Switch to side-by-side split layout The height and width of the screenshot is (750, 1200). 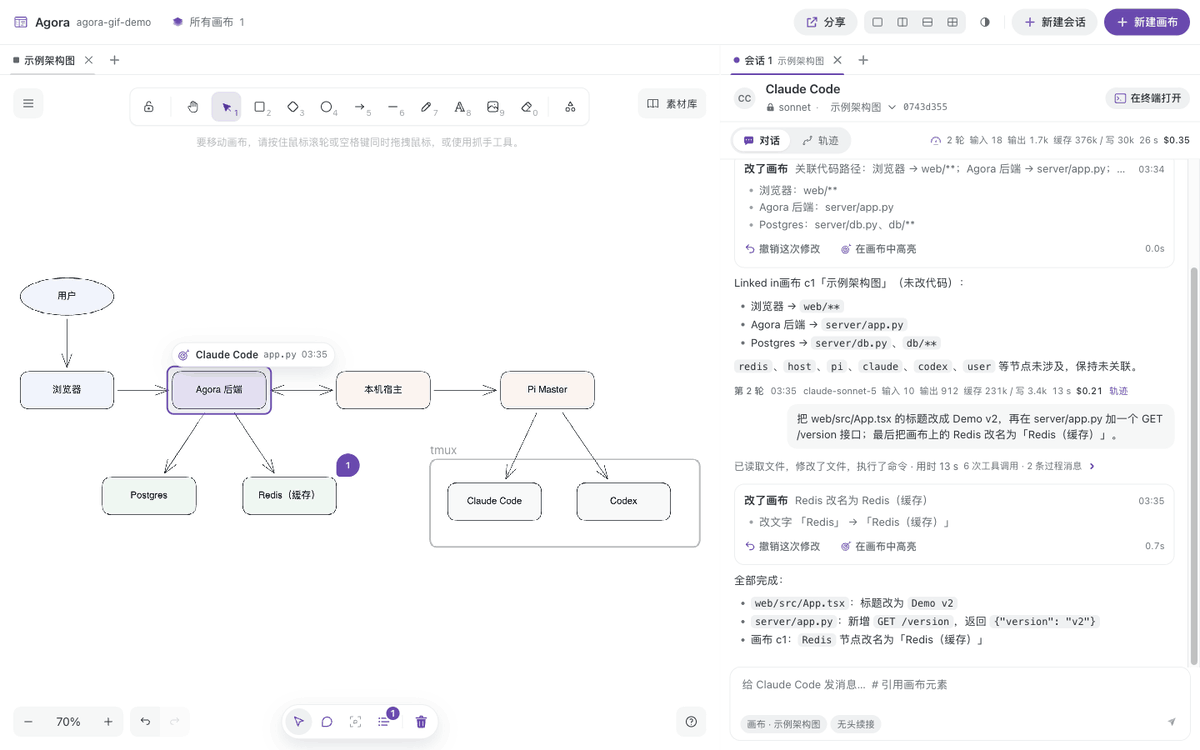(x=903, y=22)
